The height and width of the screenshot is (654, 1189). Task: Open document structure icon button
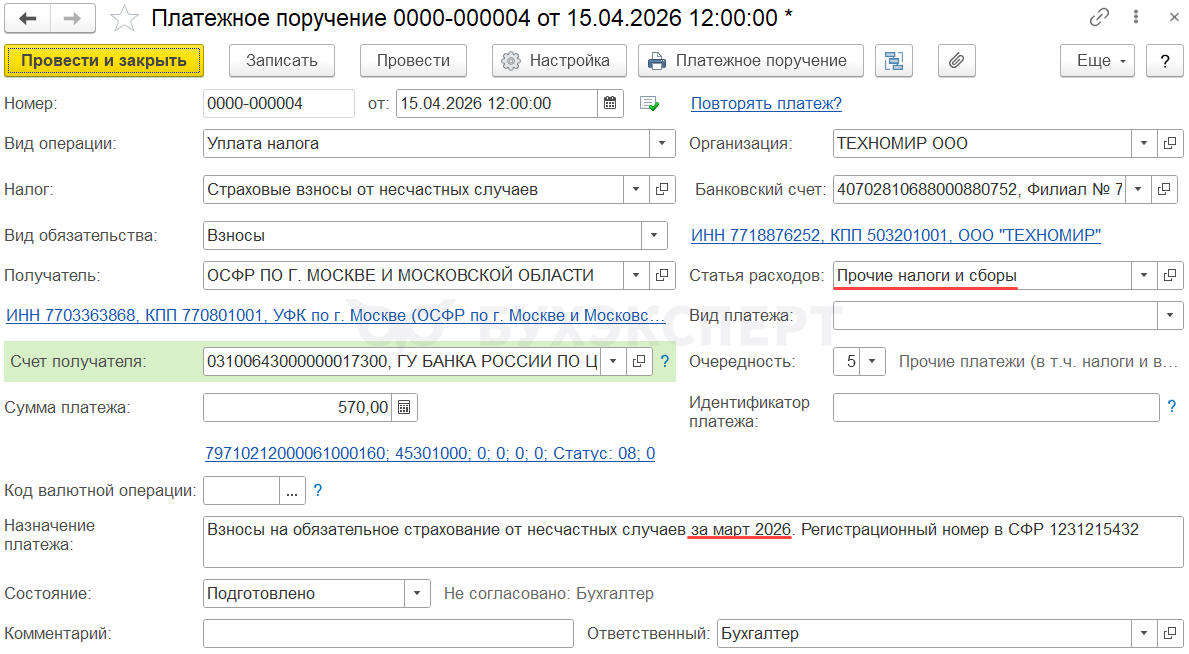[894, 61]
